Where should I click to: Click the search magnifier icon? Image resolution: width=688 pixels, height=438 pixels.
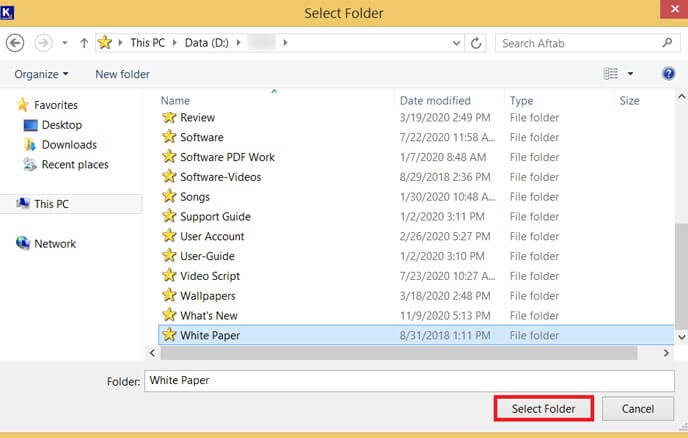(x=667, y=43)
